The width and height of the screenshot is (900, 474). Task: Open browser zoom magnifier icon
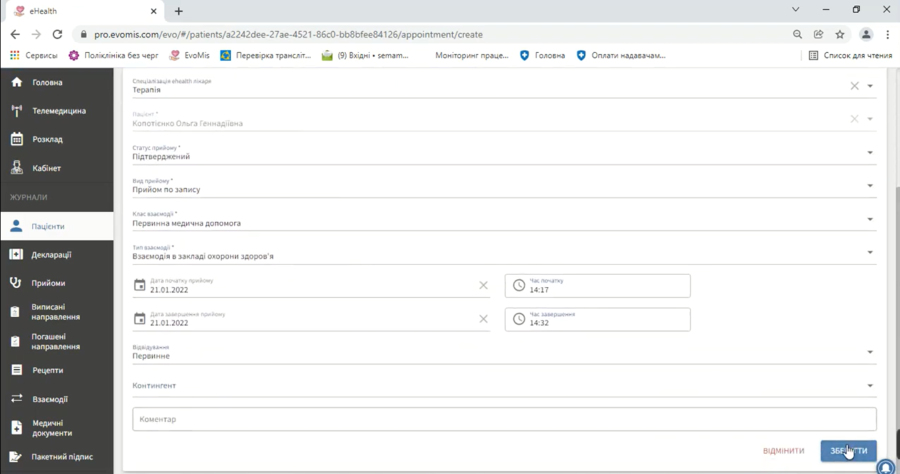click(797, 34)
